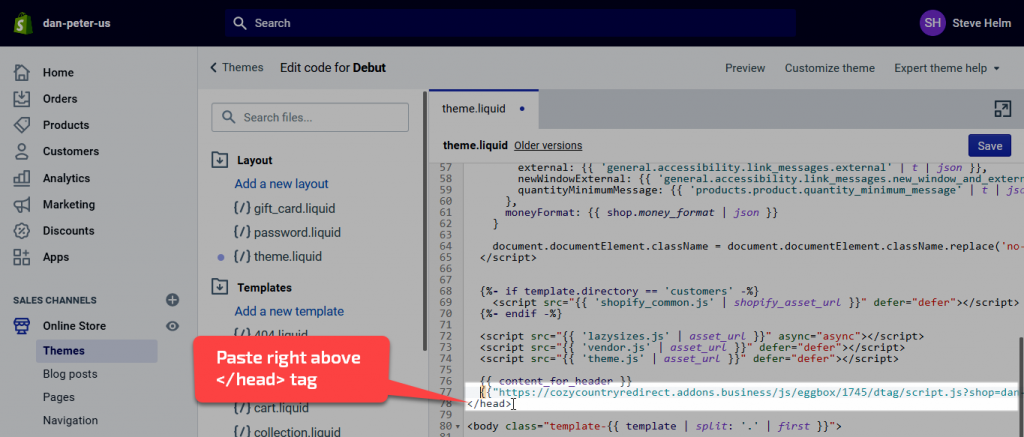Viewport: 1024px width, 437px height.
Task: Click the search magnifier in top bar
Action: coord(240,24)
